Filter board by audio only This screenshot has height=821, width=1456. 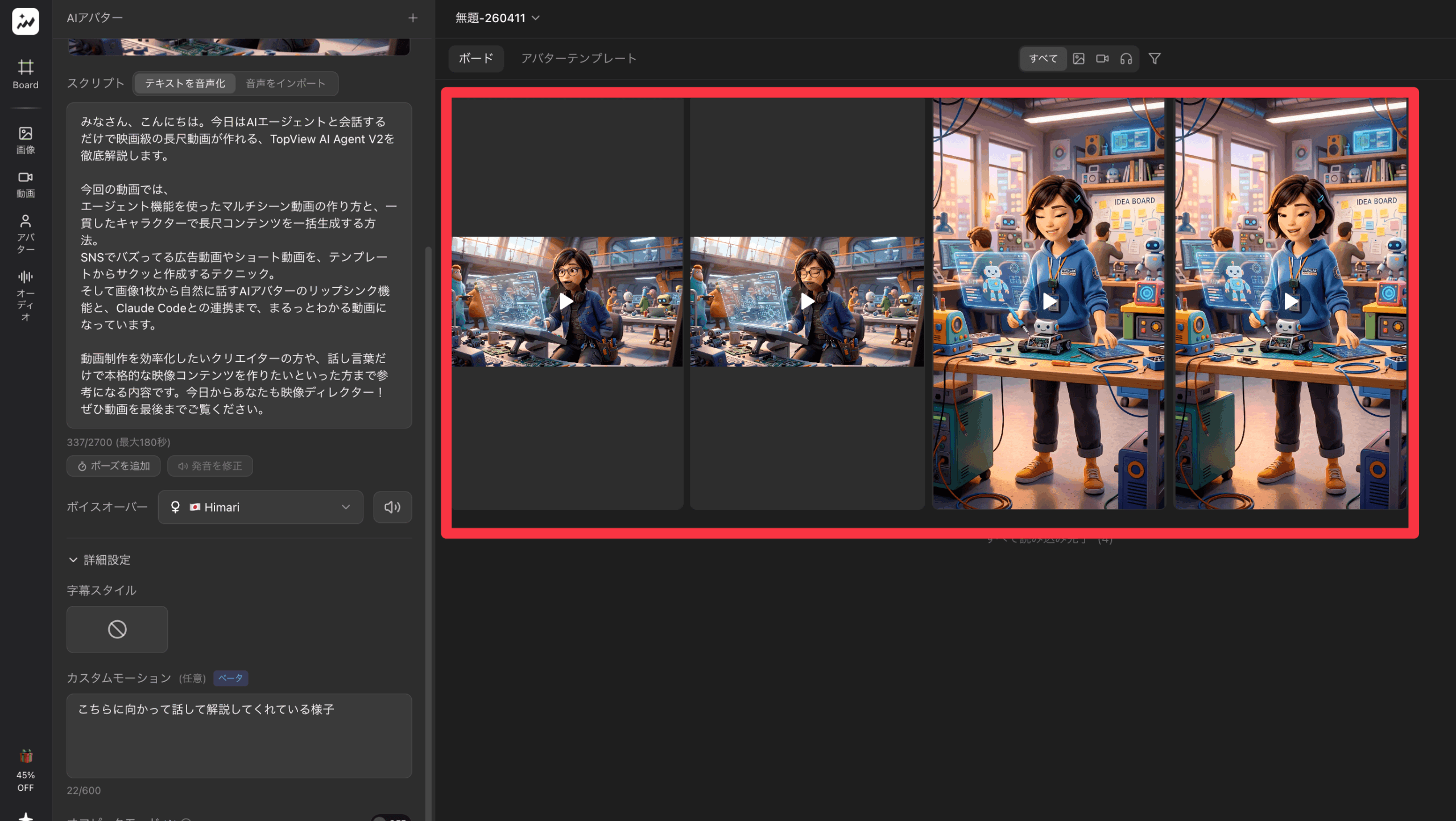tap(1126, 59)
